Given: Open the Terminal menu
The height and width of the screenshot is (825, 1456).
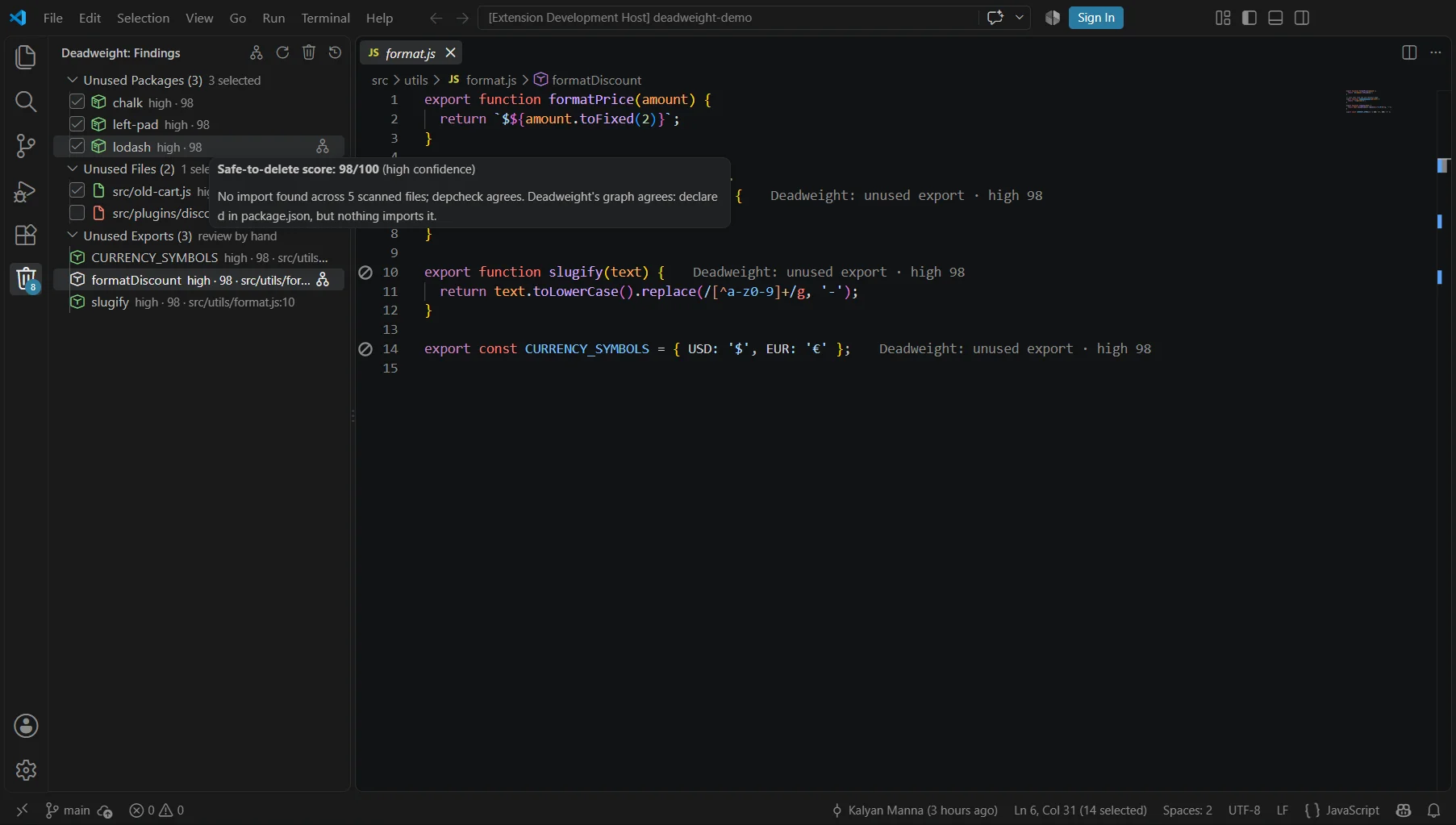Looking at the screenshot, I should 325,18.
